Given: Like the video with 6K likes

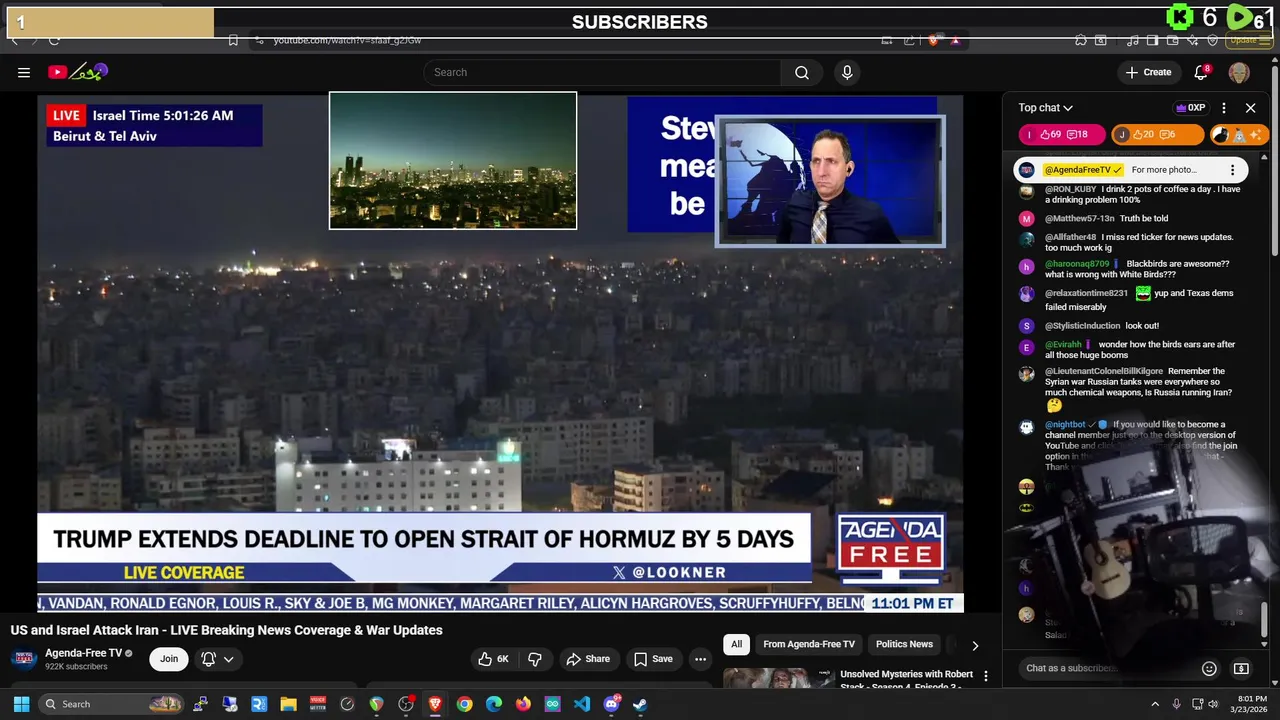Looking at the screenshot, I should pos(494,659).
